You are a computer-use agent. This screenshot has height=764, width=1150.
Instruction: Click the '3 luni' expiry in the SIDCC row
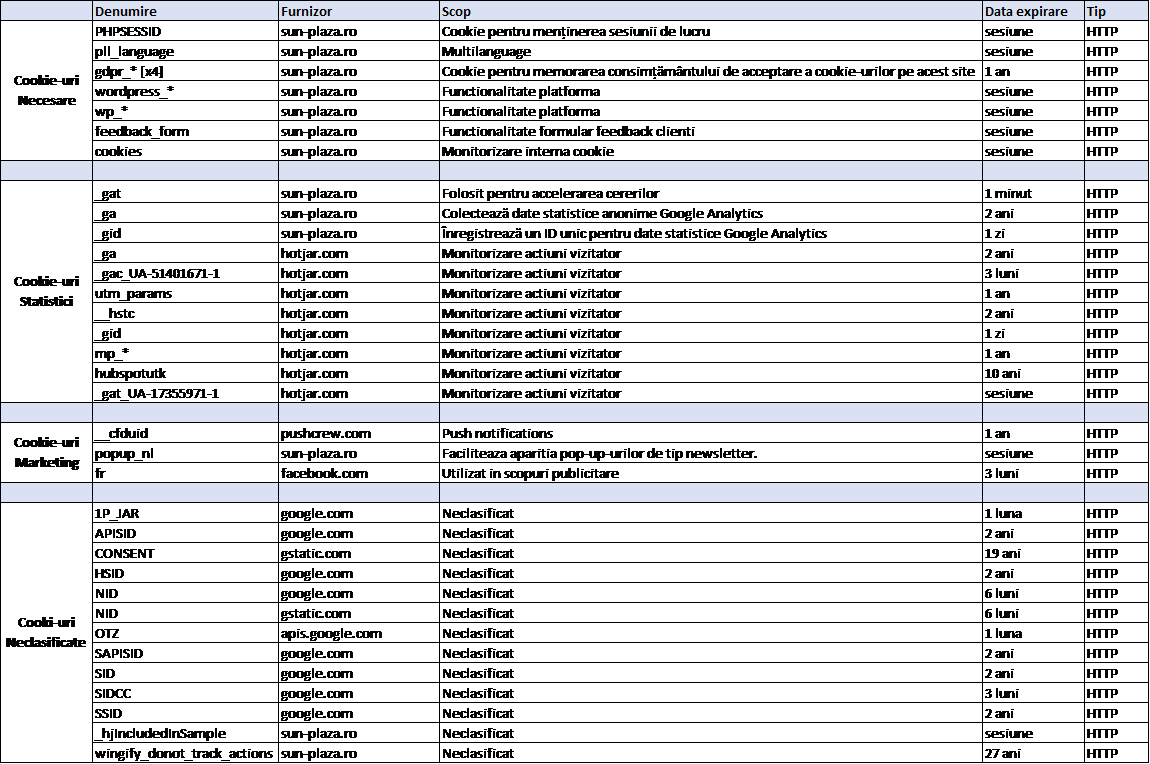1033,694
